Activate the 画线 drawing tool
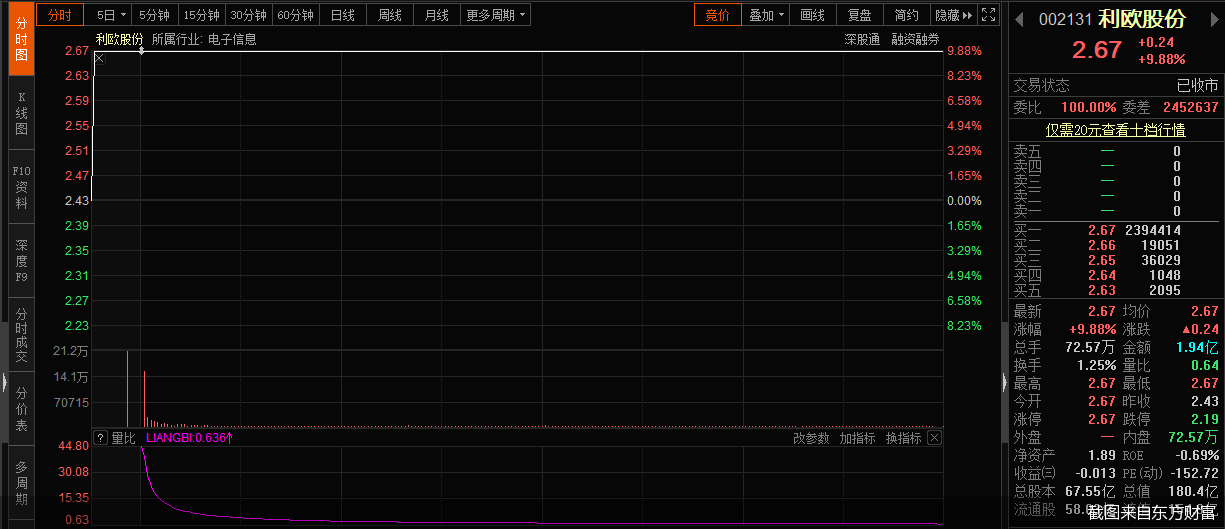The image size is (1225, 529). point(813,15)
